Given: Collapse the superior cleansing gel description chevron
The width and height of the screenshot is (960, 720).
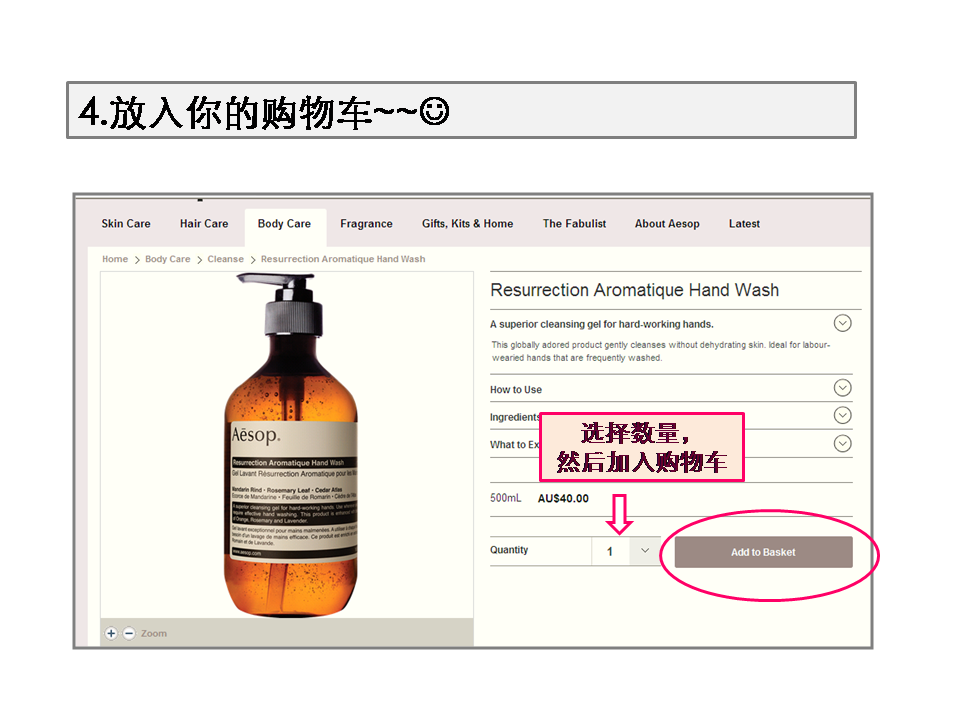Looking at the screenshot, I should pos(842,323).
